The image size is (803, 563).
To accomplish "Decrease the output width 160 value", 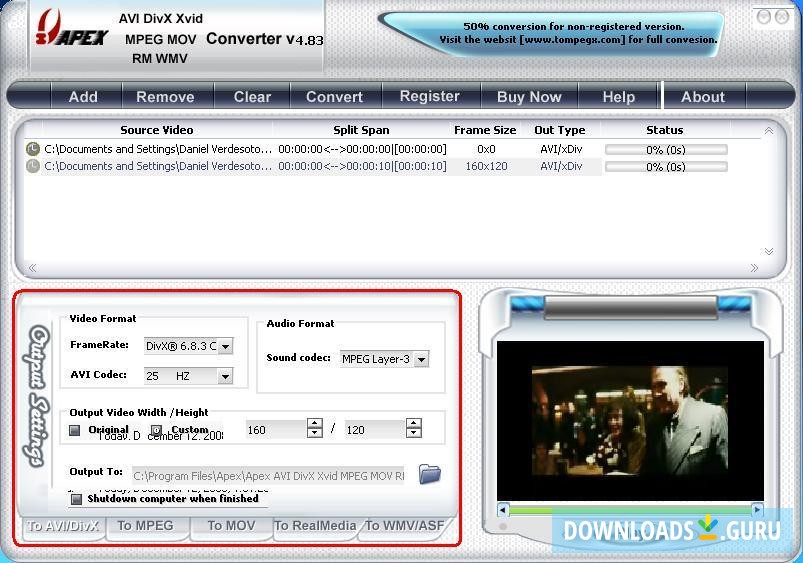I will [x=314, y=433].
